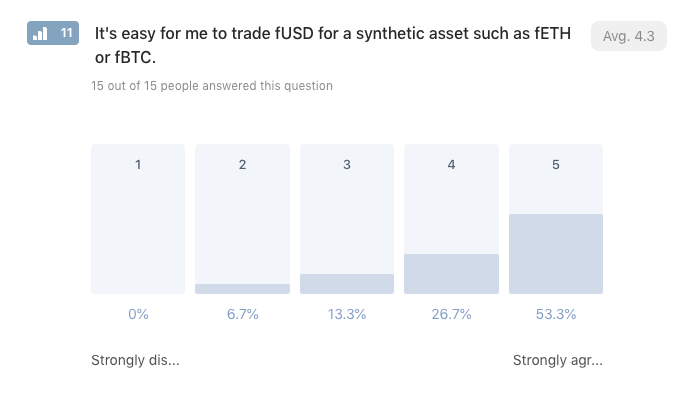Click the filled portion of bar 5

[x=556, y=254]
